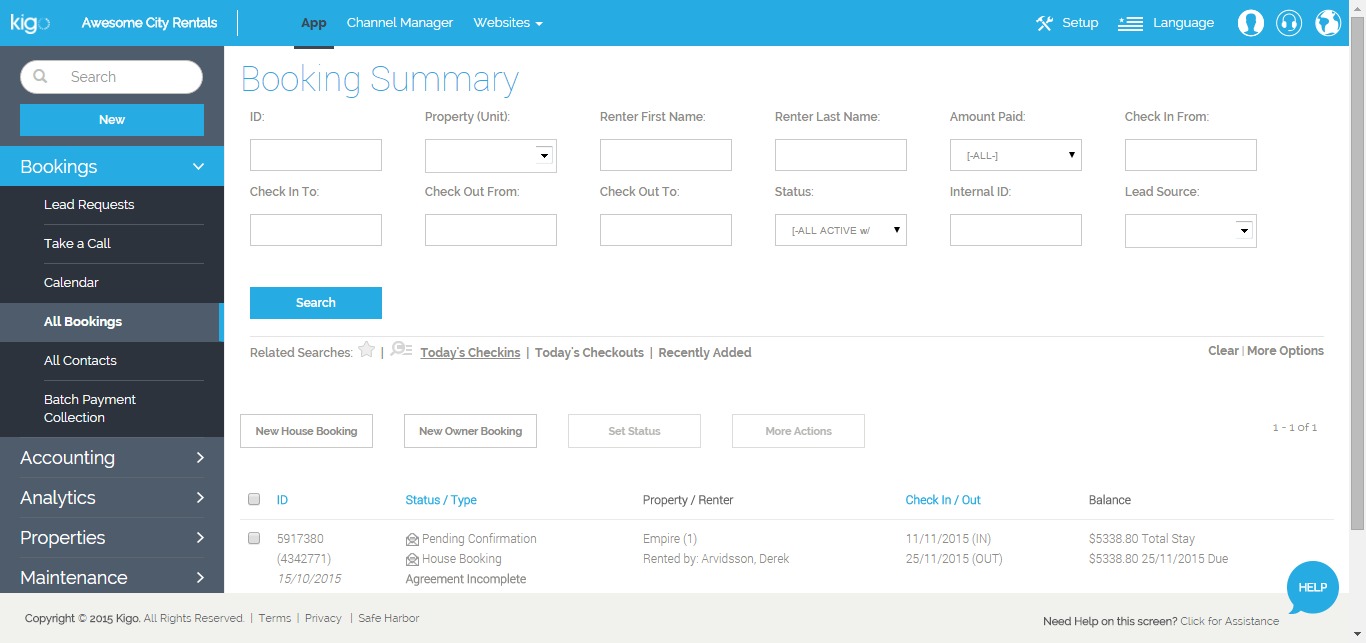The image size is (1366, 643).
Task: Open the Recently Added related search
Action: (x=705, y=353)
